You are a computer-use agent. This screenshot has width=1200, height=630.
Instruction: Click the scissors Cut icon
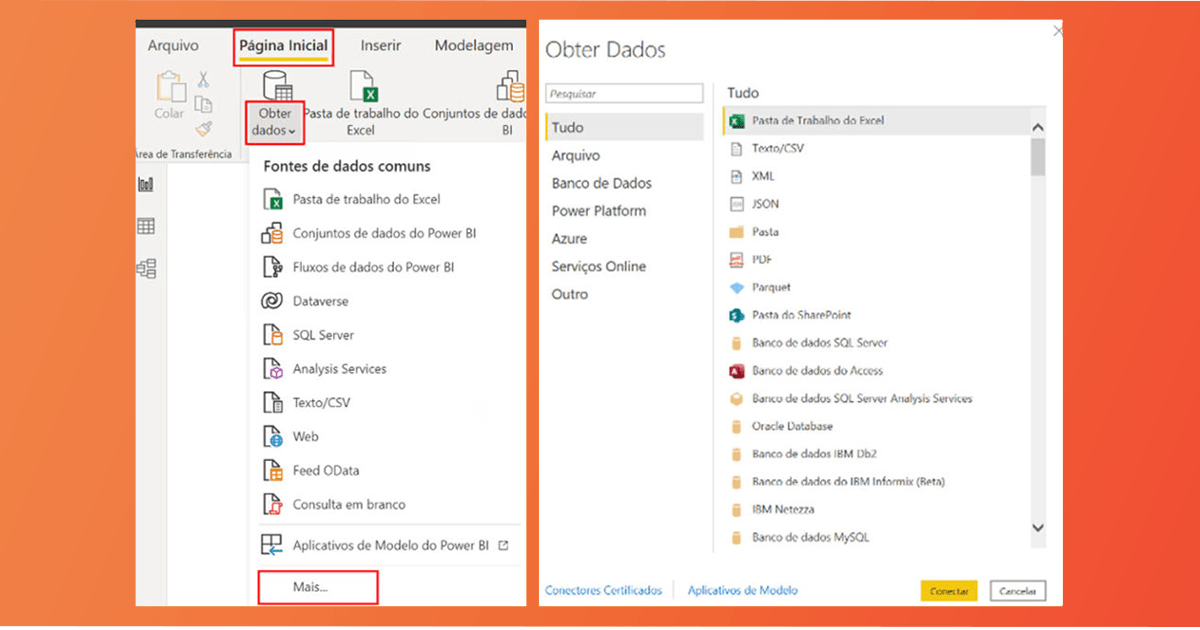204,80
